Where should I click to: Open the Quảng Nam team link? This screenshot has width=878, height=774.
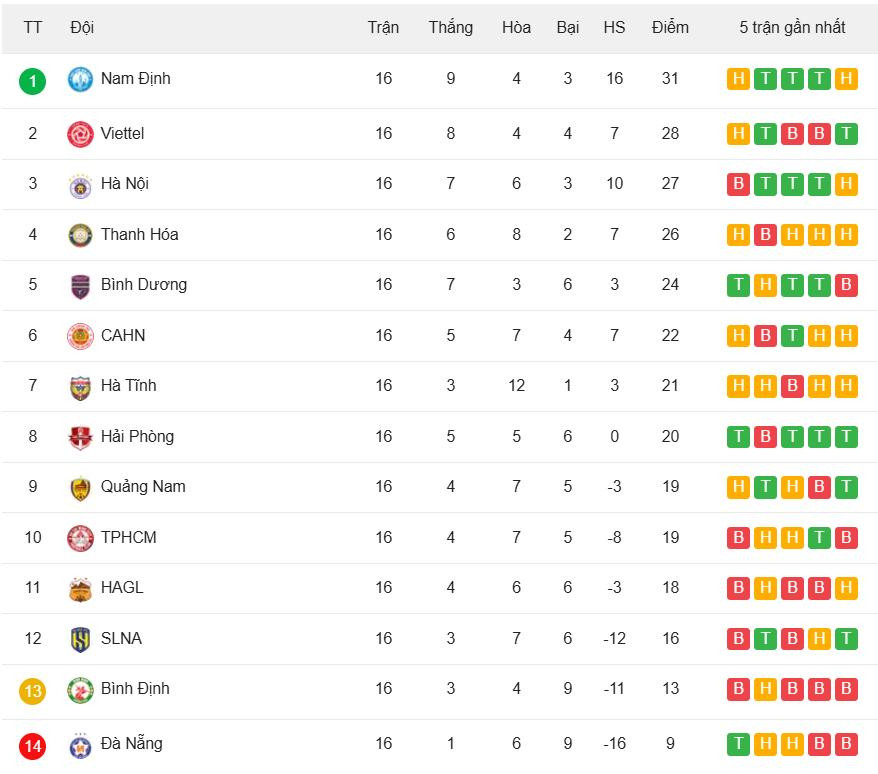143,487
